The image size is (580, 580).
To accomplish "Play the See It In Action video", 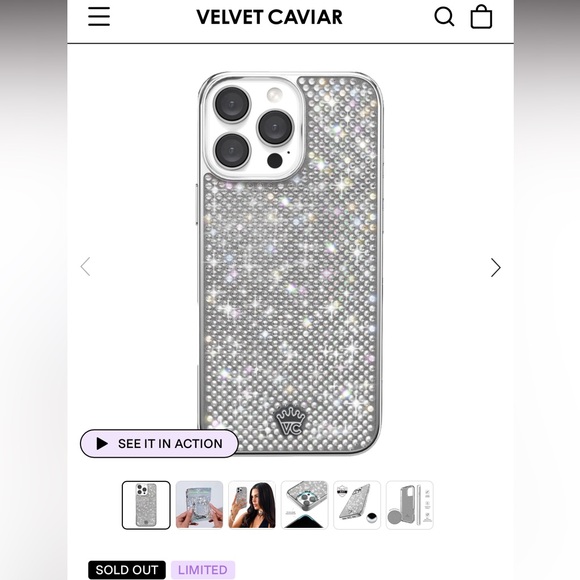I will [159, 443].
